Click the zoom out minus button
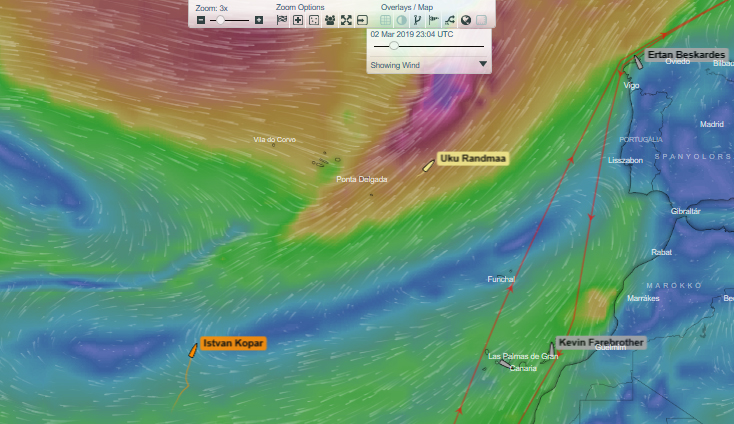 [201, 20]
